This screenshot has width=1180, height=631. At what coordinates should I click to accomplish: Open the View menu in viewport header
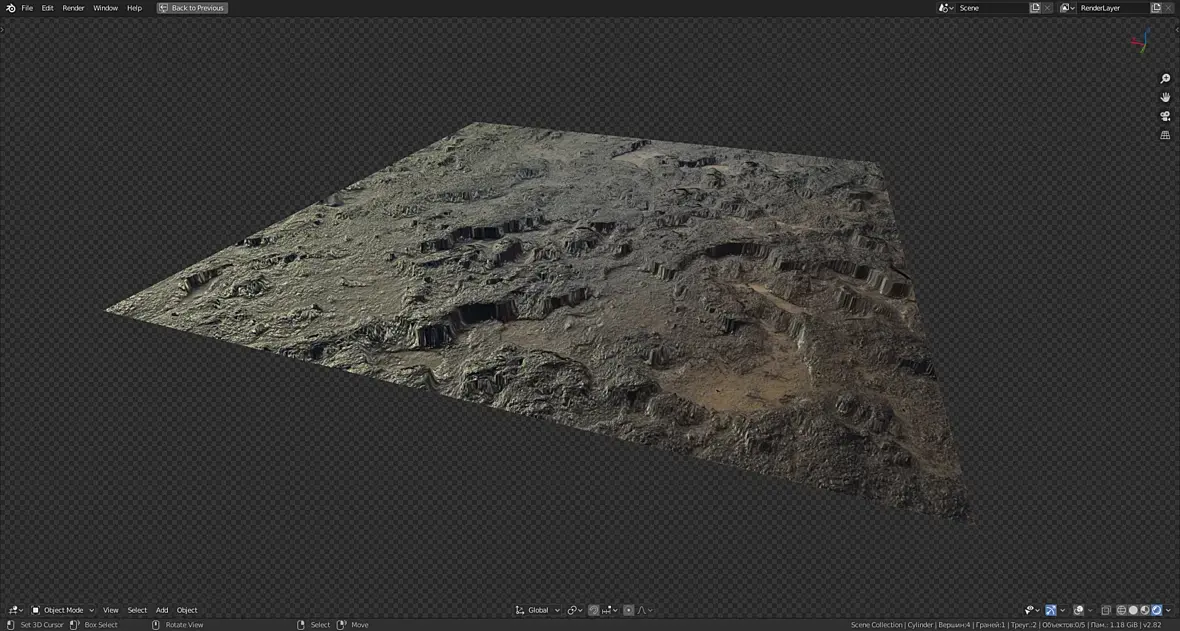pos(111,610)
